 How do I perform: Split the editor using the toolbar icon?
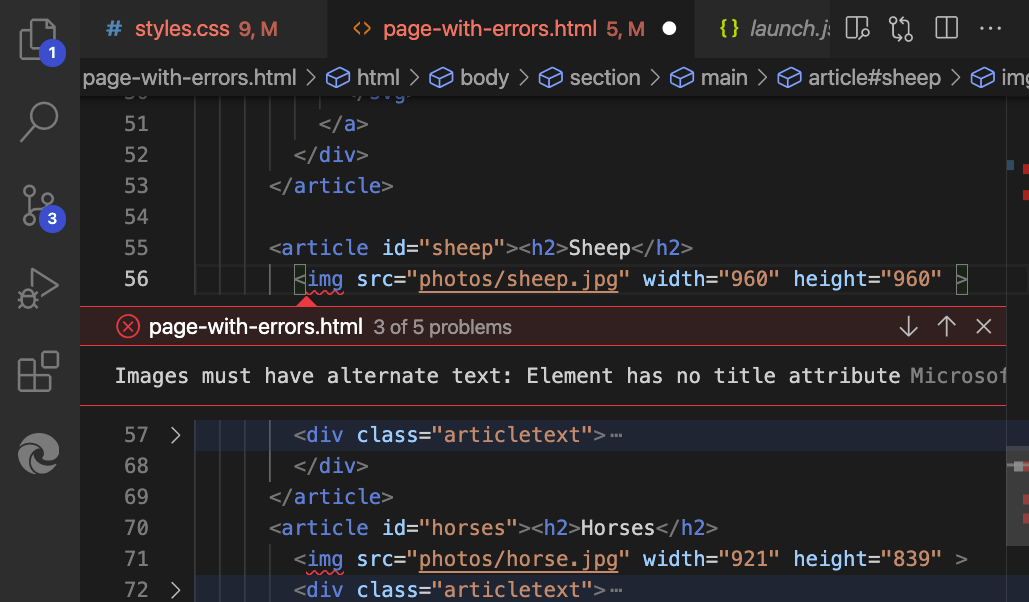tap(945, 28)
